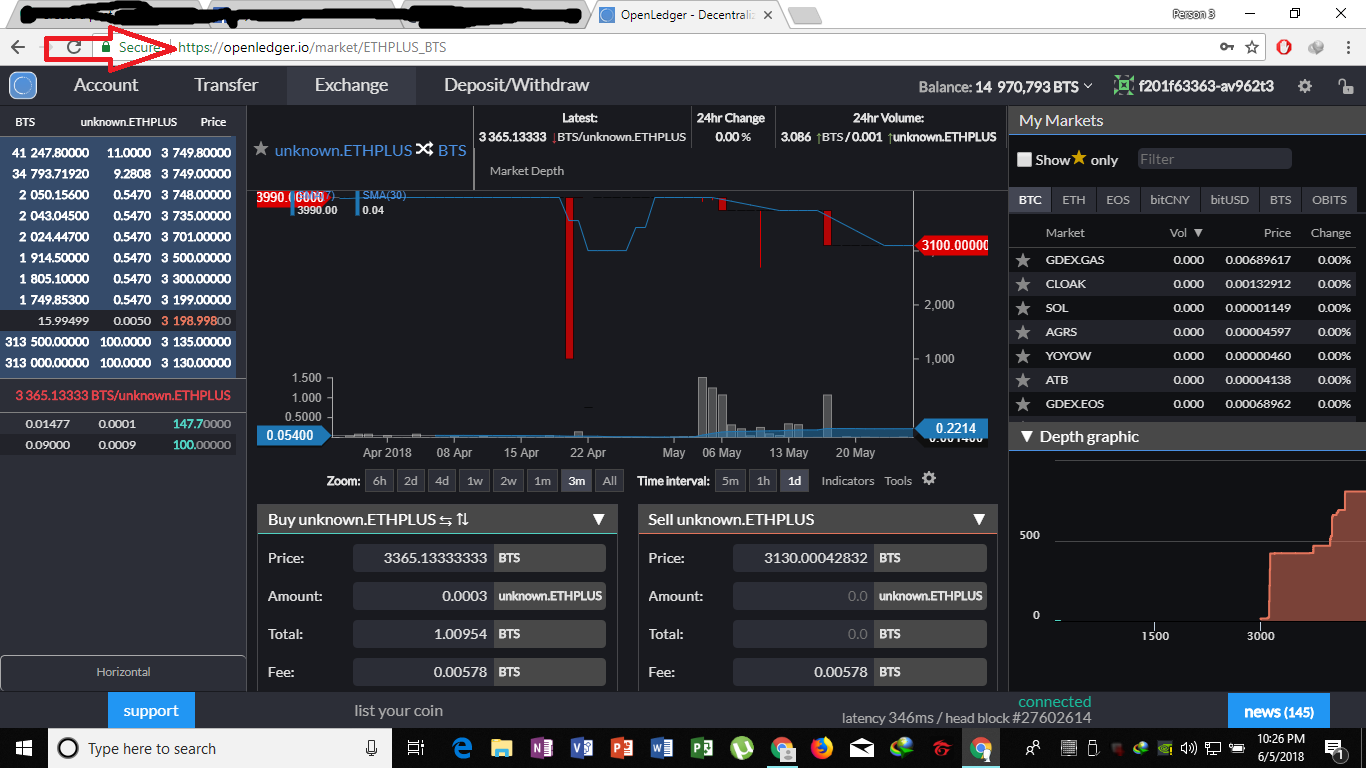Open Firefox from the taskbar
Image resolution: width=1366 pixels, height=768 pixels.
coord(822,748)
